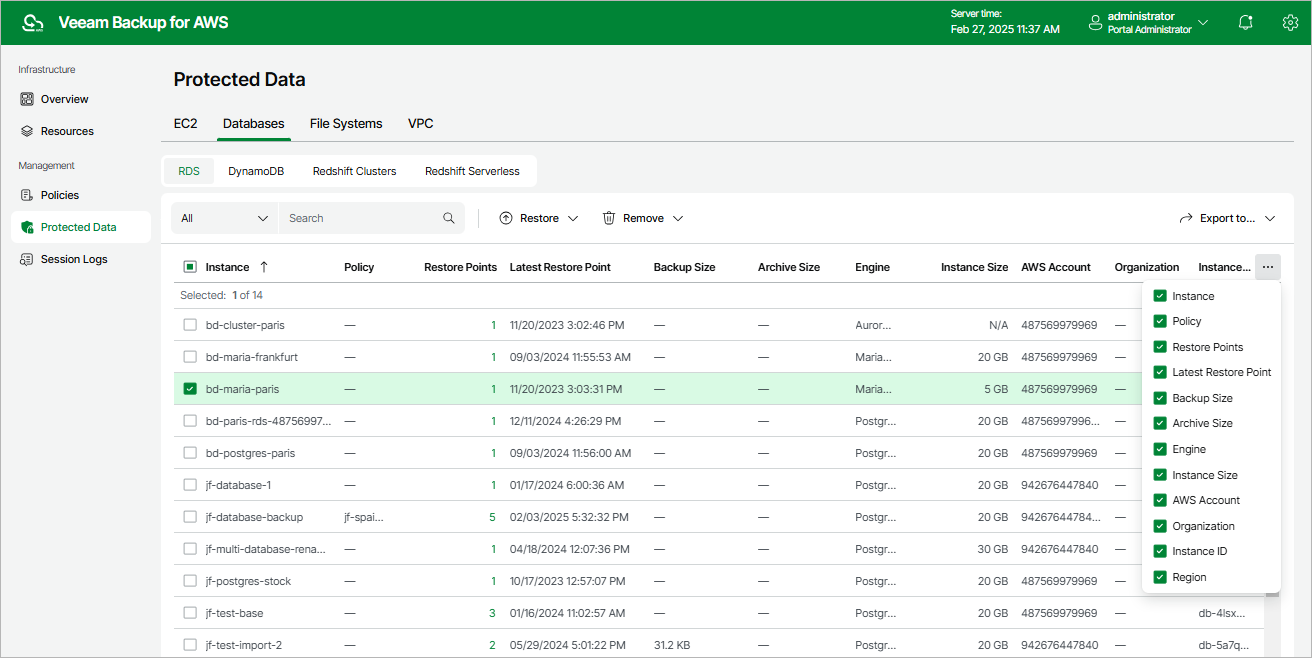
Task: Open Session Logs in the sidebar
Action: coord(73,259)
